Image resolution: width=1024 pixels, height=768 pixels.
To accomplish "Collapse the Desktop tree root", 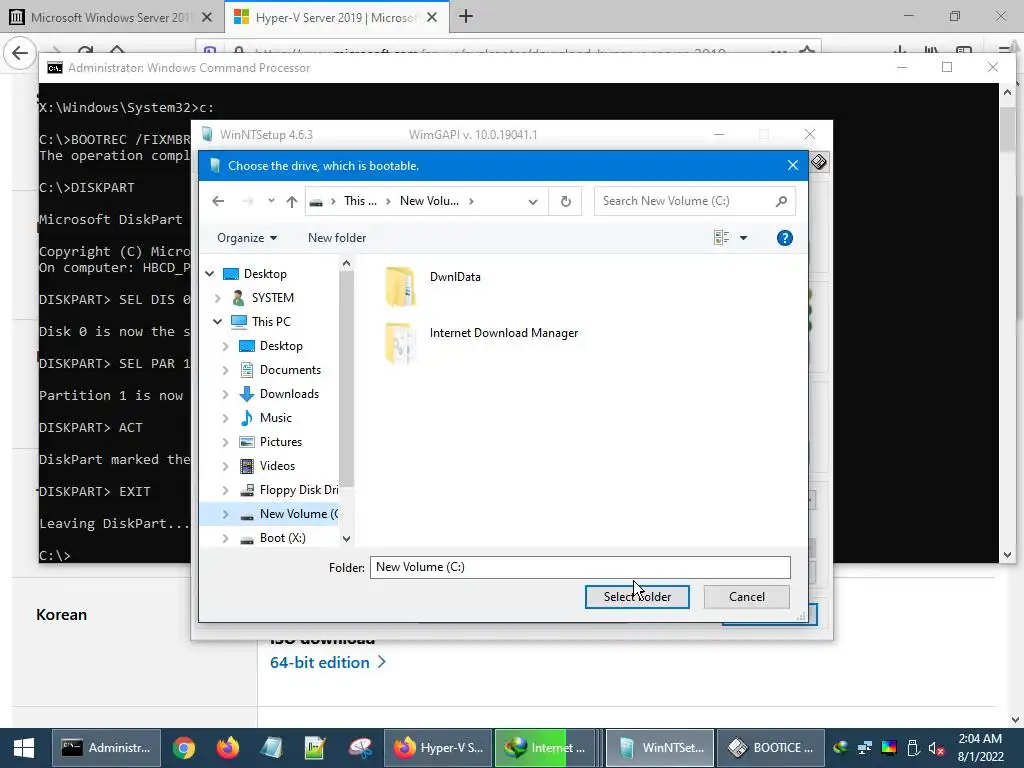I will (x=210, y=274).
